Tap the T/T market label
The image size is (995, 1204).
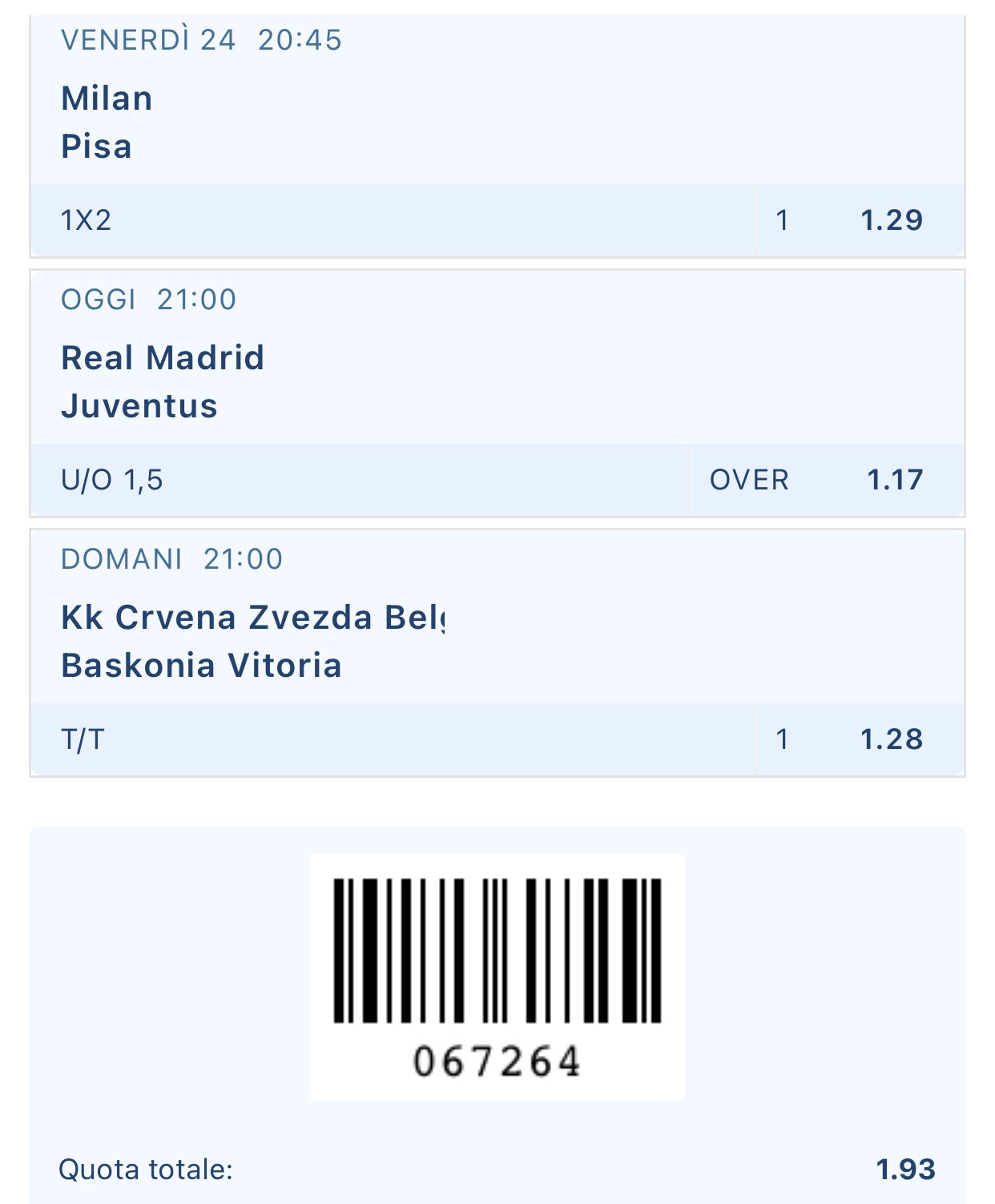pyautogui.click(x=83, y=739)
